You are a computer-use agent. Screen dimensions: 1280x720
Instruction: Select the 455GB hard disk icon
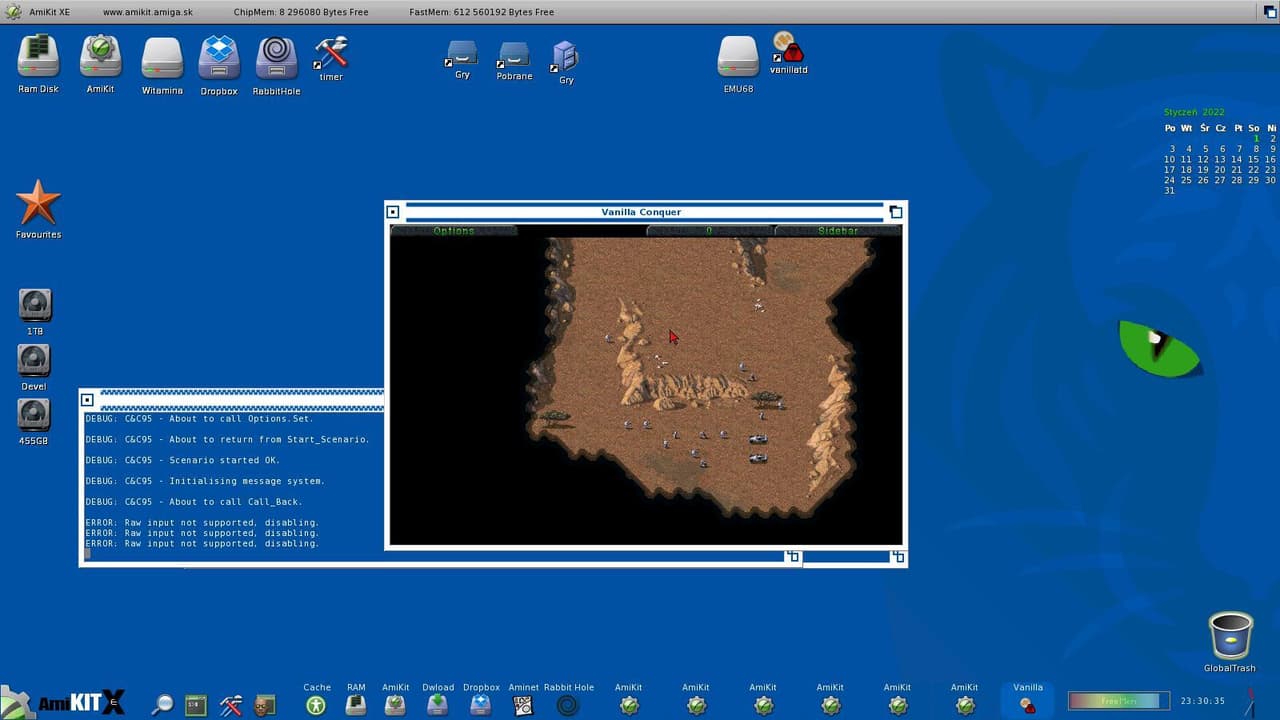[x=34, y=415]
